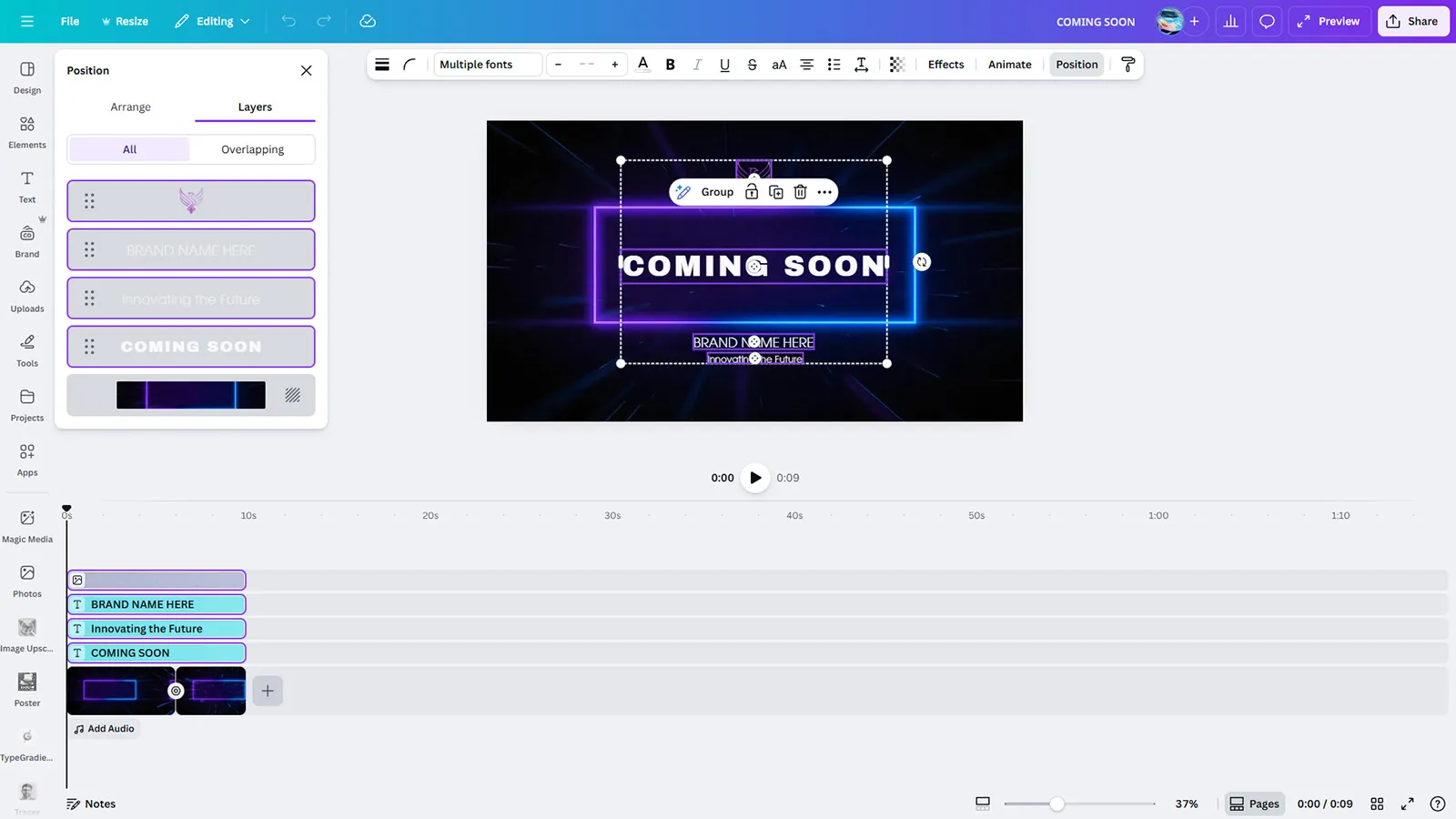Open the File menu
This screenshot has height=819, width=1456.
[x=70, y=21]
